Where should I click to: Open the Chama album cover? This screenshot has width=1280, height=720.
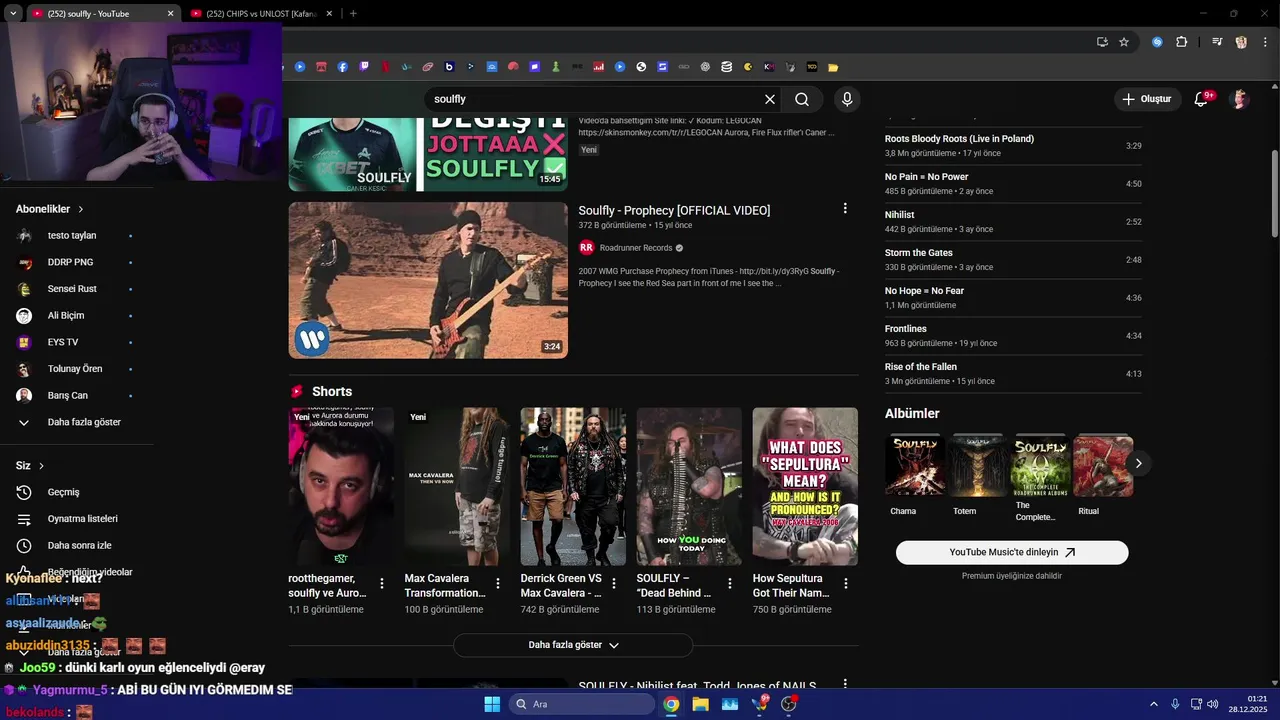(915, 465)
